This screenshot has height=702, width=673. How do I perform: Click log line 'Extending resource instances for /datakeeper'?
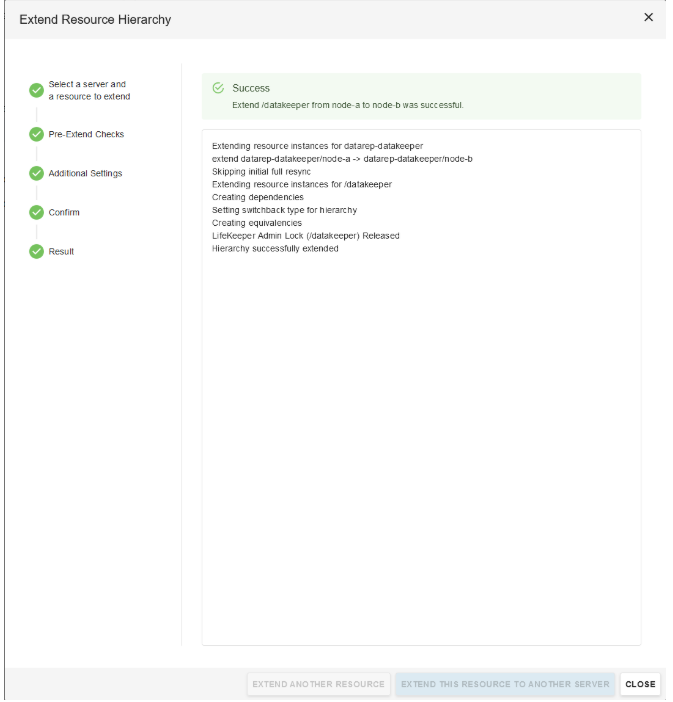[301, 184]
